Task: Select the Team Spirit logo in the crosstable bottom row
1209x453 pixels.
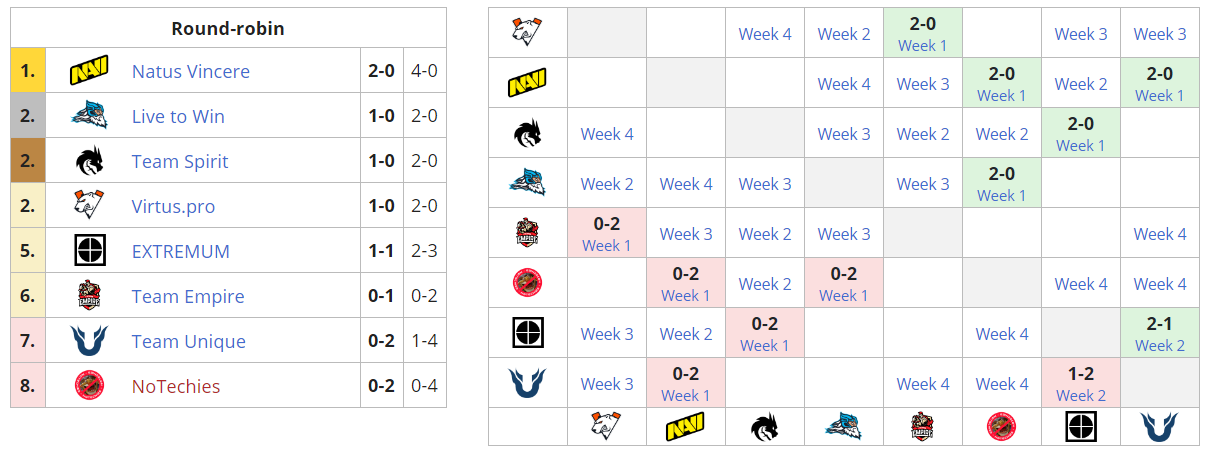Action: tap(765, 427)
